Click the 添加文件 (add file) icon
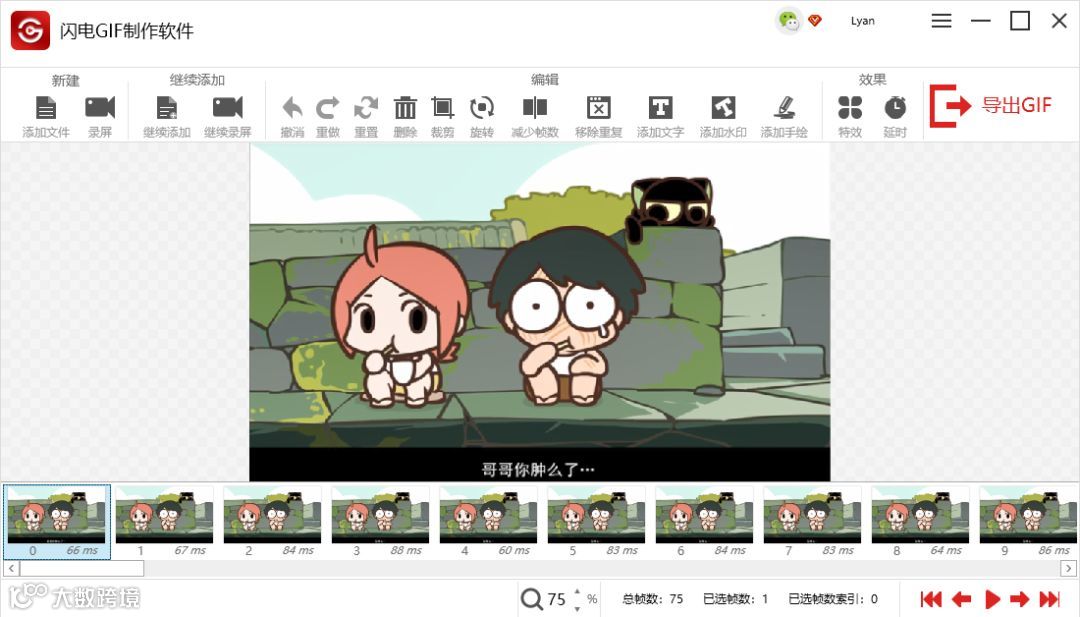The image size is (1080, 617). tap(46, 108)
